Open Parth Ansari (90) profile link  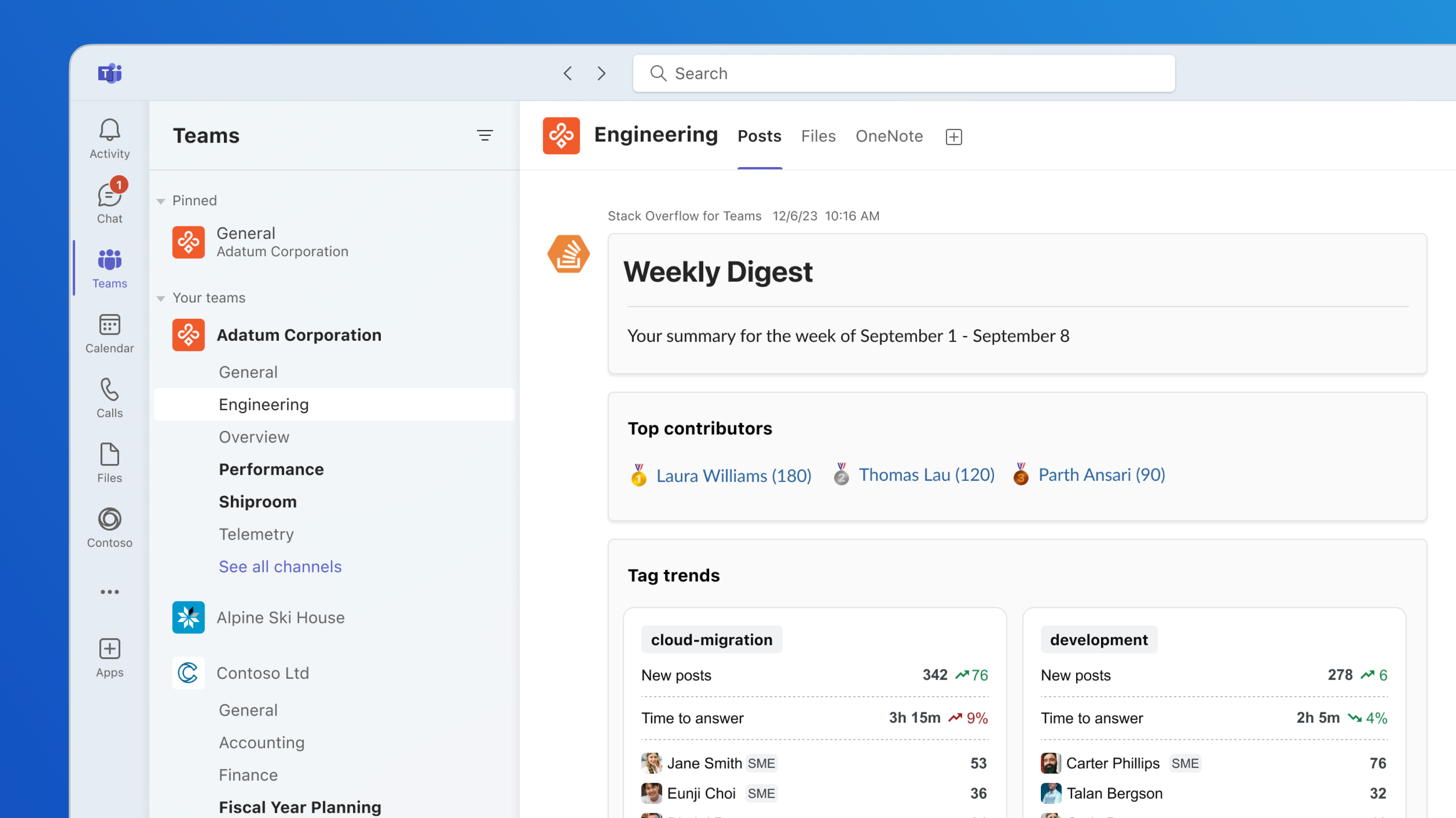coord(1101,475)
